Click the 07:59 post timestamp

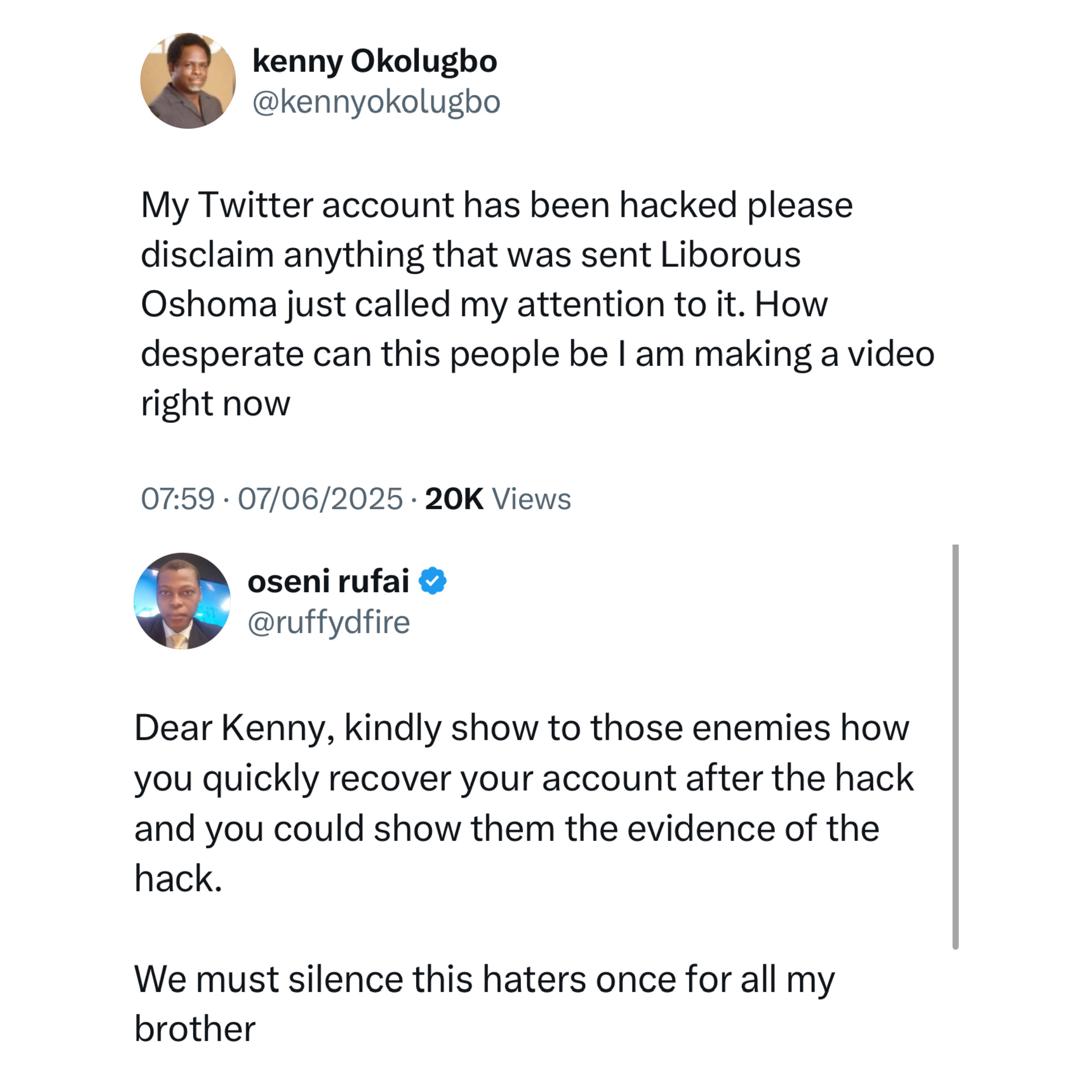[178, 498]
